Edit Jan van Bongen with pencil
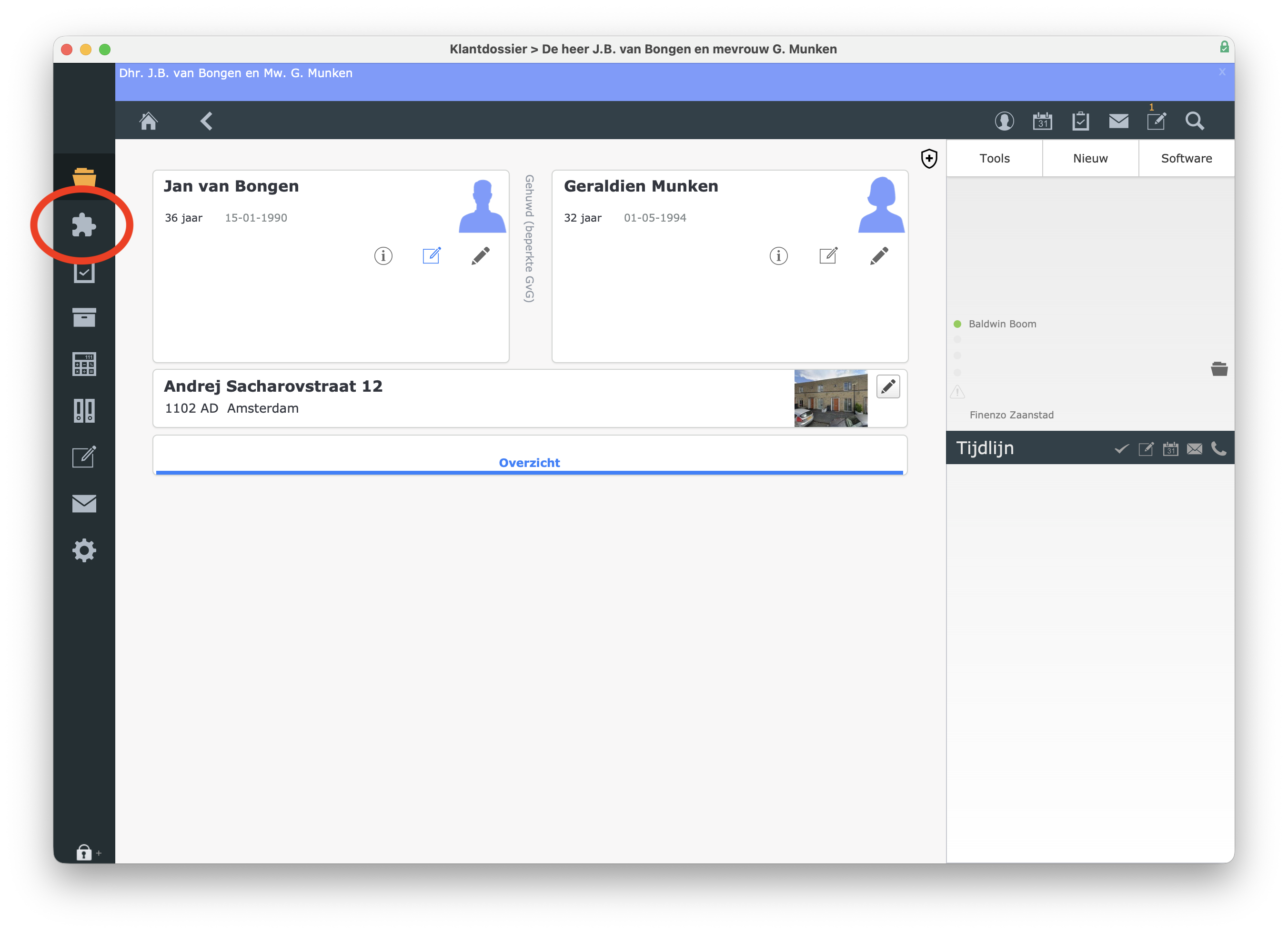 [481, 255]
